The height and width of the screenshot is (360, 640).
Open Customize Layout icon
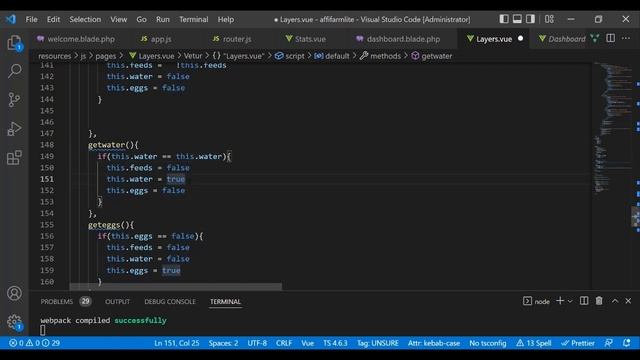coord(549,19)
